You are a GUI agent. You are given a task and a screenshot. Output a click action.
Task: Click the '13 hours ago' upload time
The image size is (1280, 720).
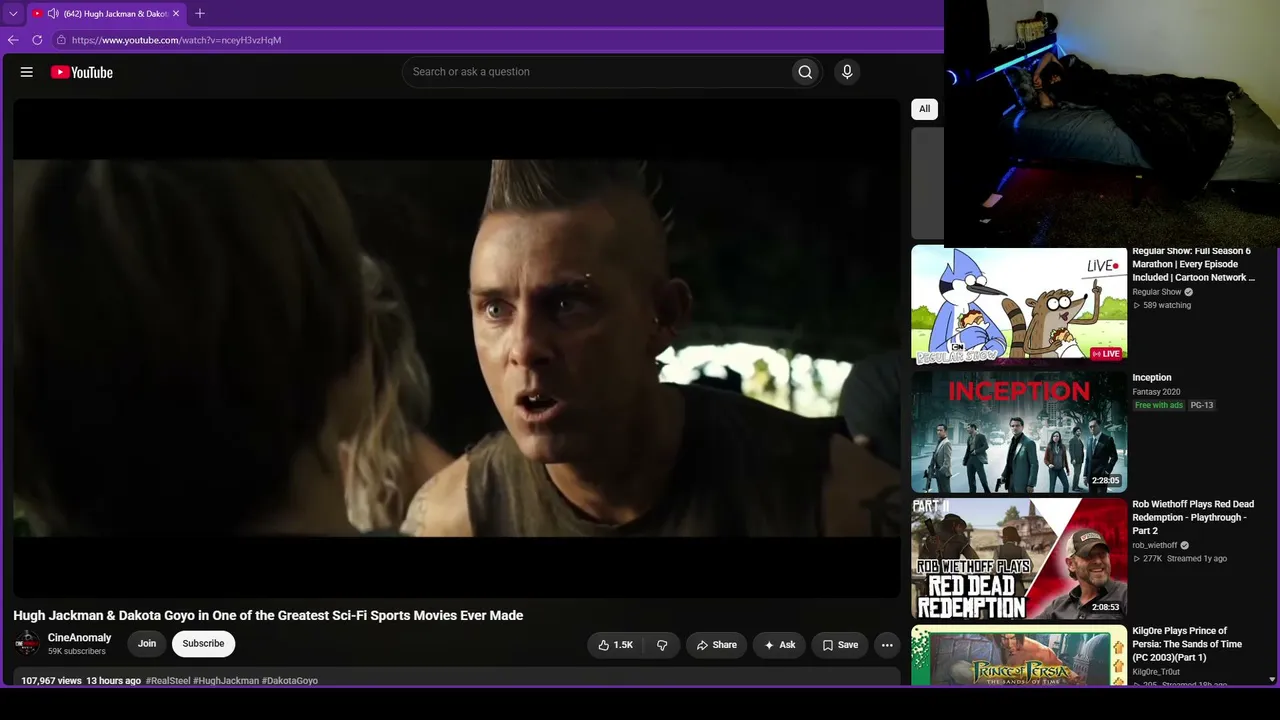pyautogui.click(x=113, y=681)
